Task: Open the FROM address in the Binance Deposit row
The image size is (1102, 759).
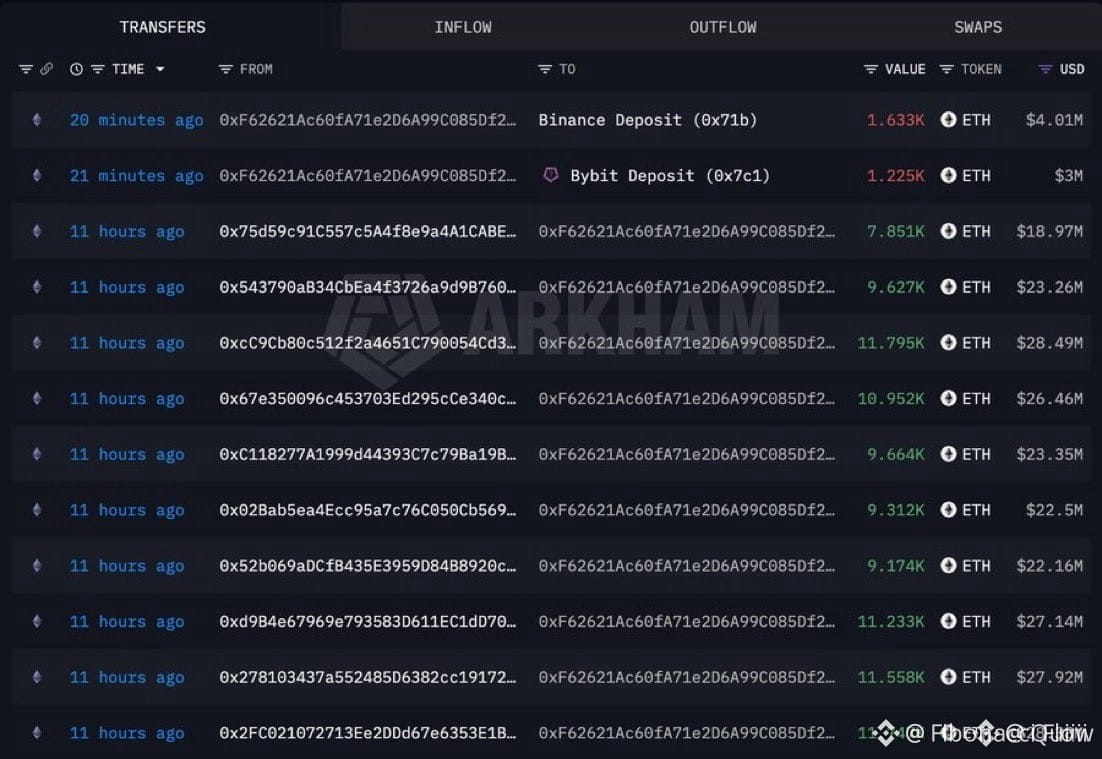Action: (x=368, y=120)
